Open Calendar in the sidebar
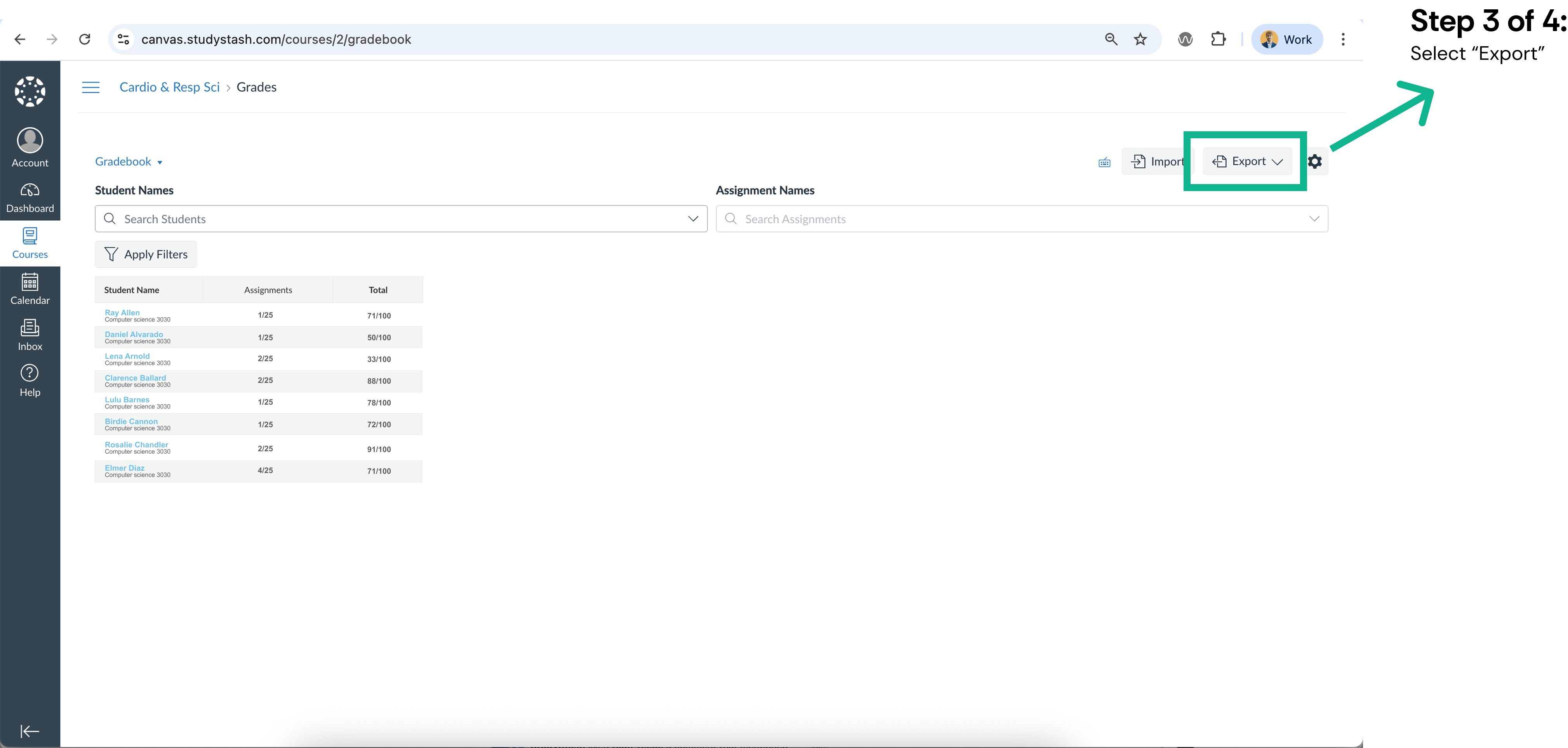The width and height of the screenshot is (1568, 748). (x=30, y=289)
